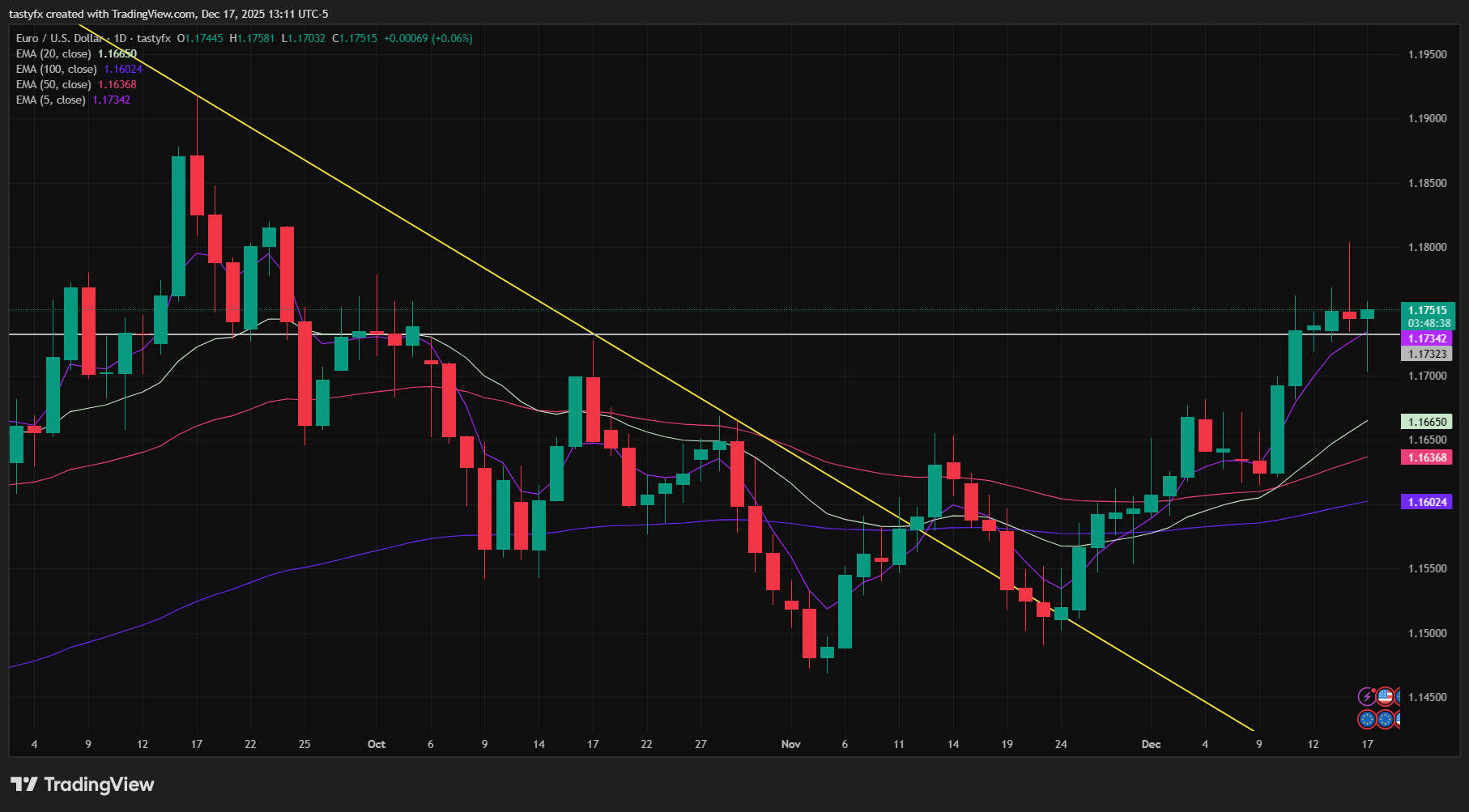
Task: Click the Dec label on the time axis
Action: click(1151, 744)
